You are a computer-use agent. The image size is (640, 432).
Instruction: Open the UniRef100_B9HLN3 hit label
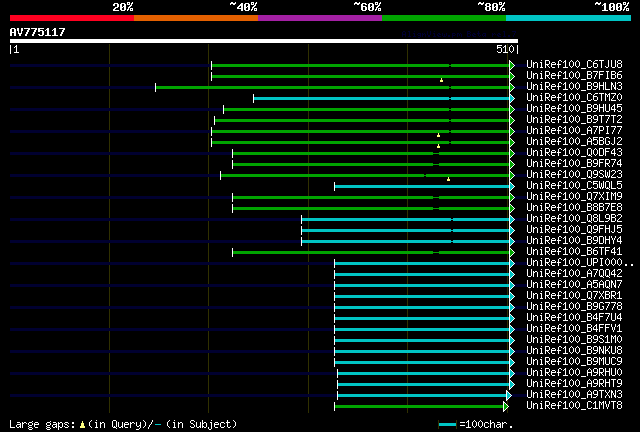(x=574, y=87)
